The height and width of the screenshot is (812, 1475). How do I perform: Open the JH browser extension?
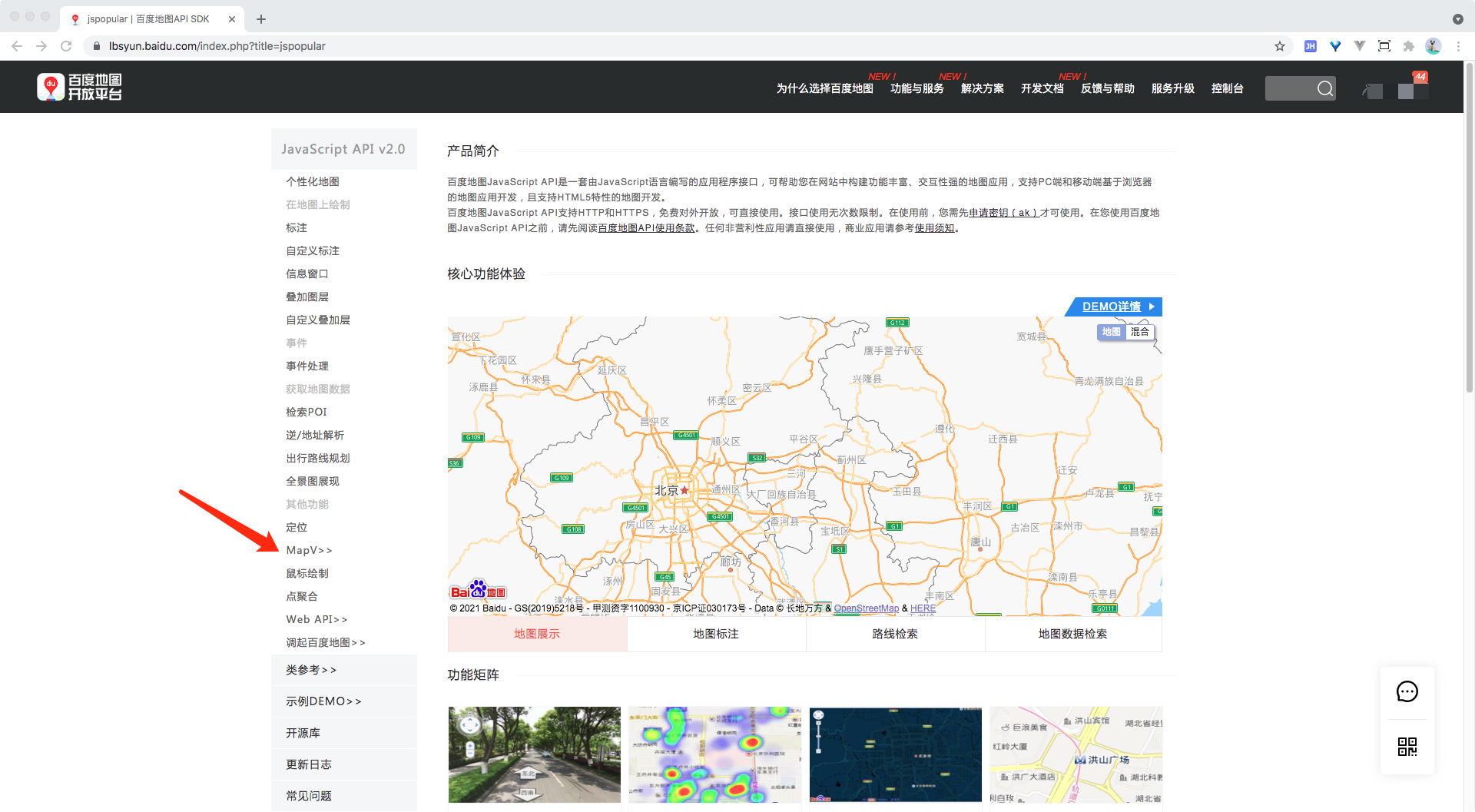(1311, 46)
